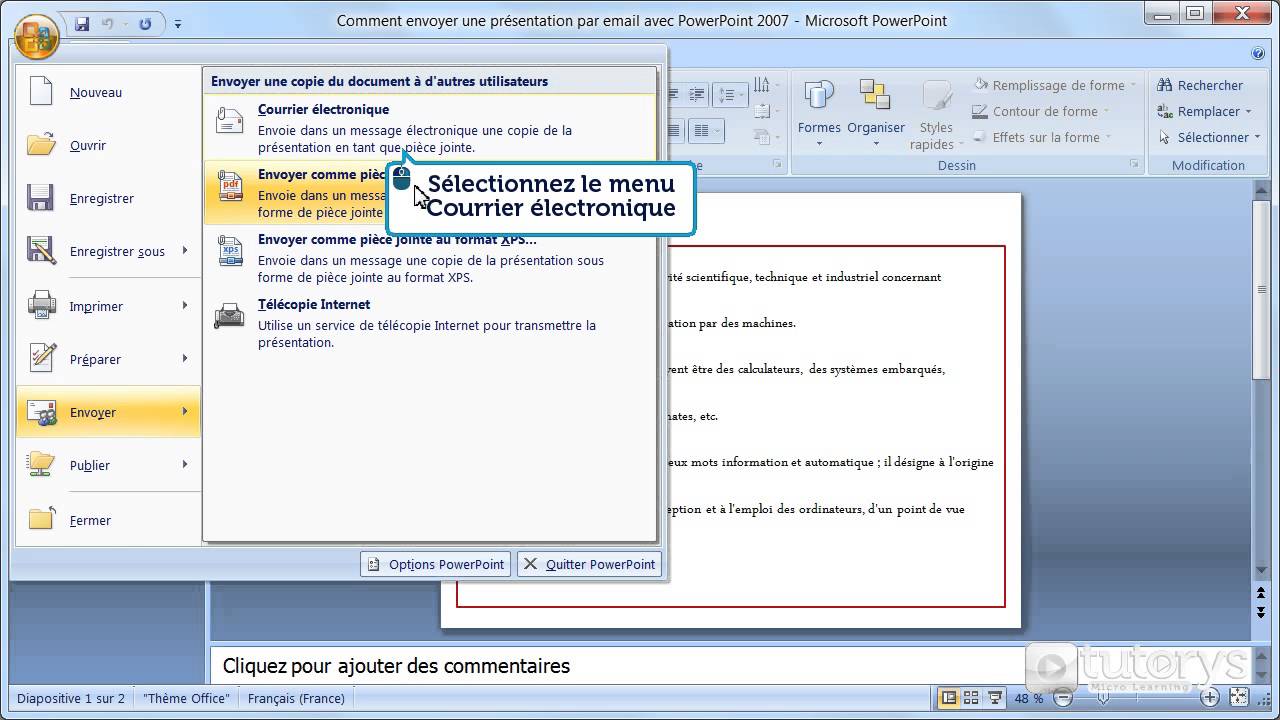This screenshot has width=1280, height=720.
Task: Choose Fermer in the Office menu
Action: point(108,520)
